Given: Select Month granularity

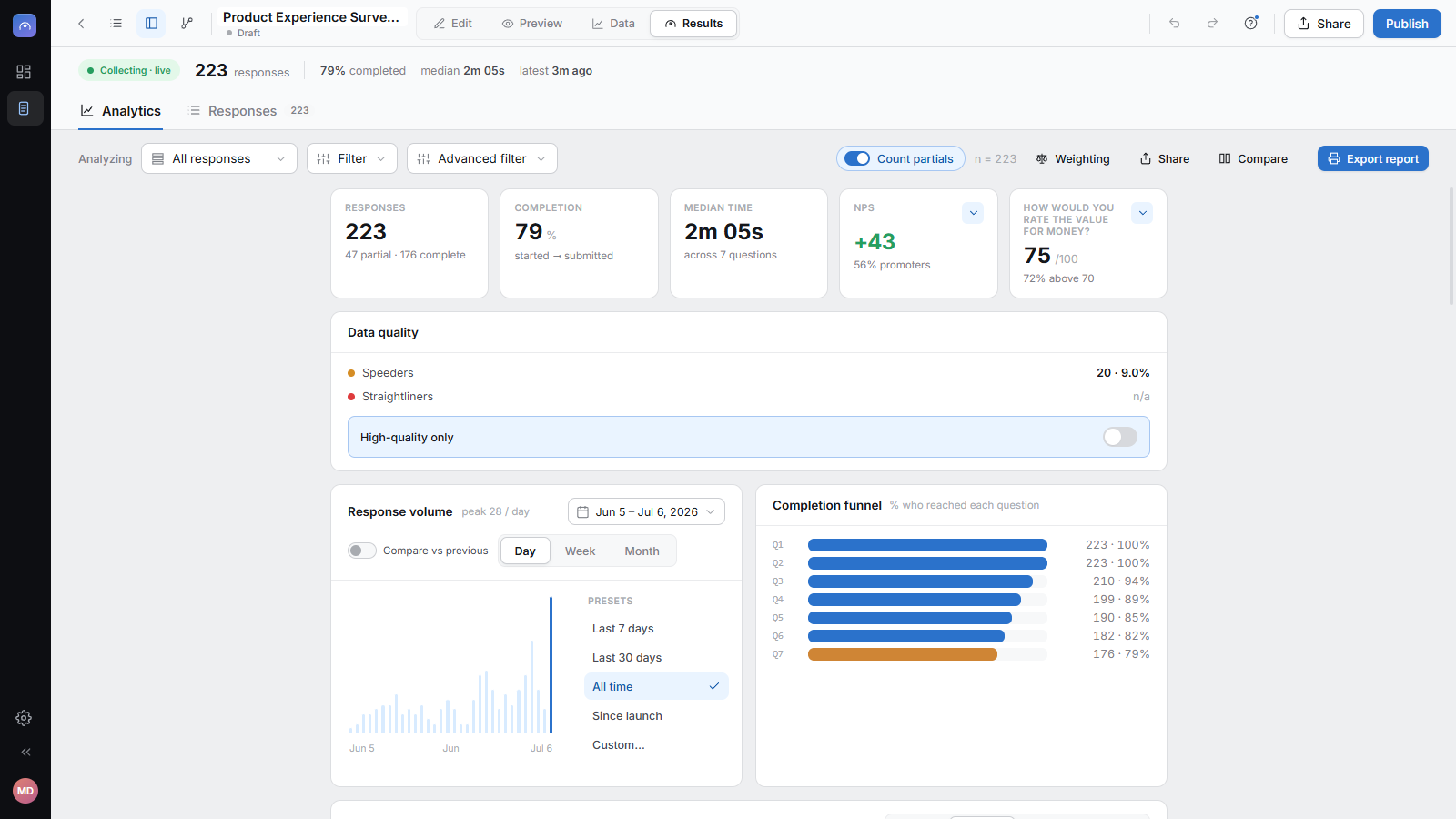Looking at the screenshot, I should 642,551.
